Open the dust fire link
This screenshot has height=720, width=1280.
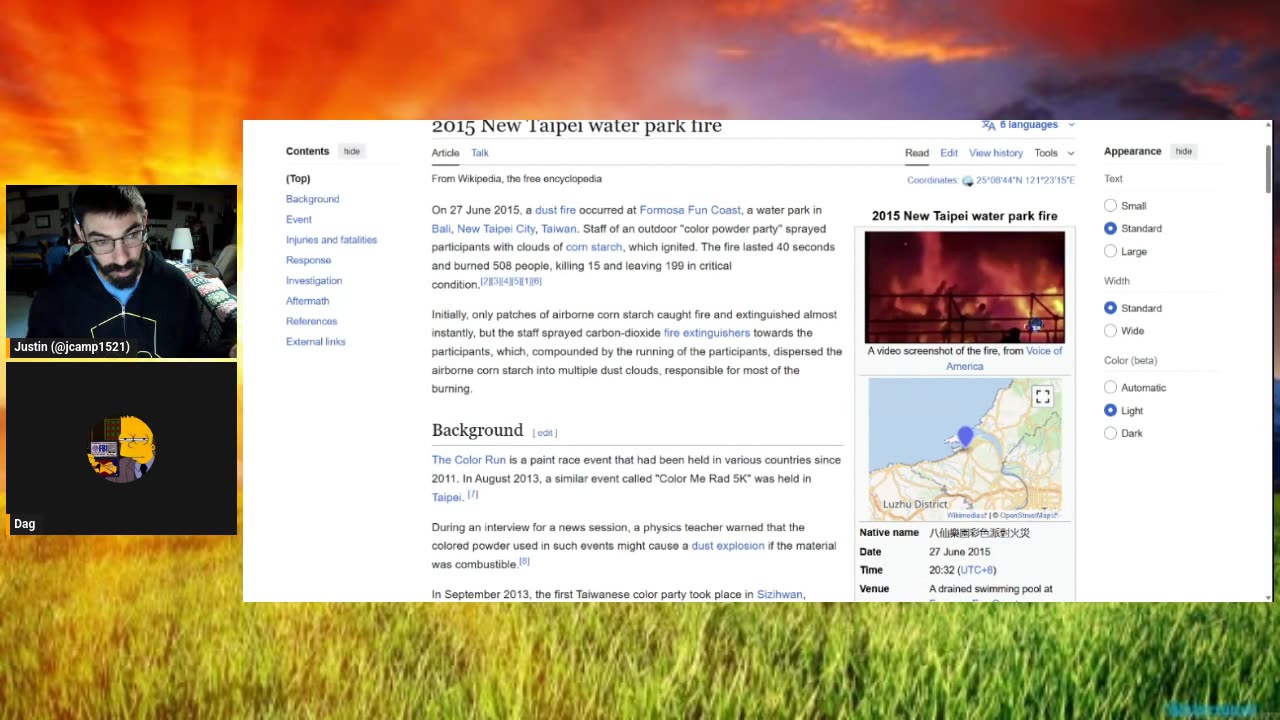(x=555, y=210)
